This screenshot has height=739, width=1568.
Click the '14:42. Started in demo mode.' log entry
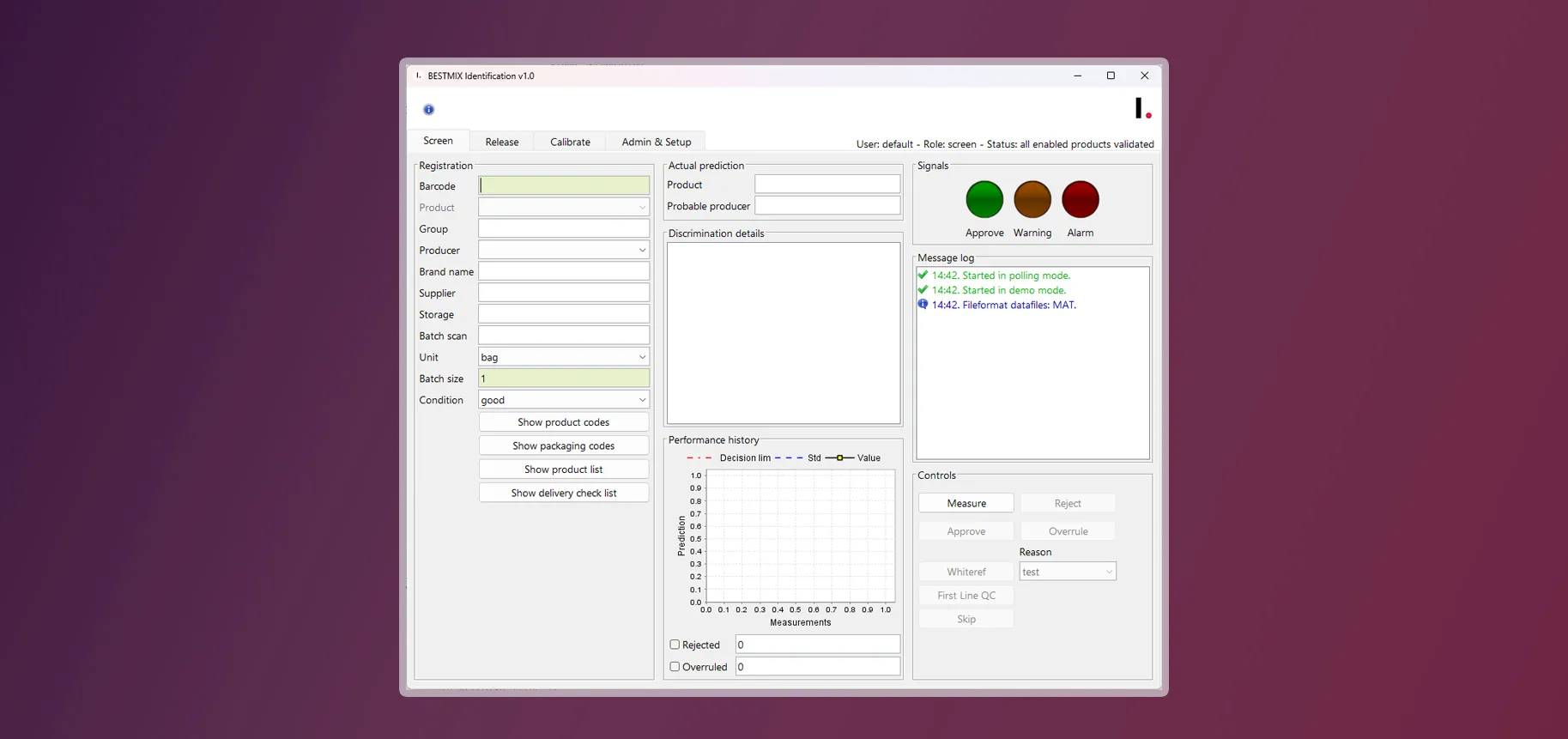(x=999, y=290)
